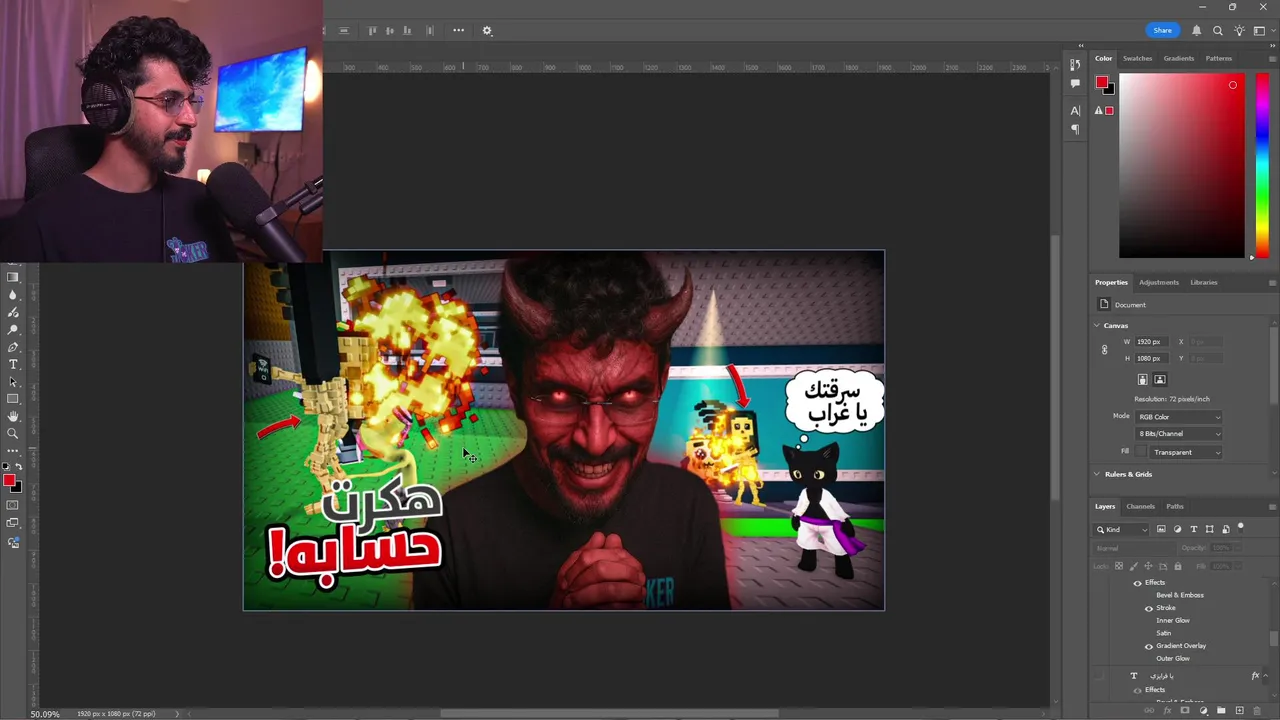Switch to the Patterns tab

pos(1218,58)
